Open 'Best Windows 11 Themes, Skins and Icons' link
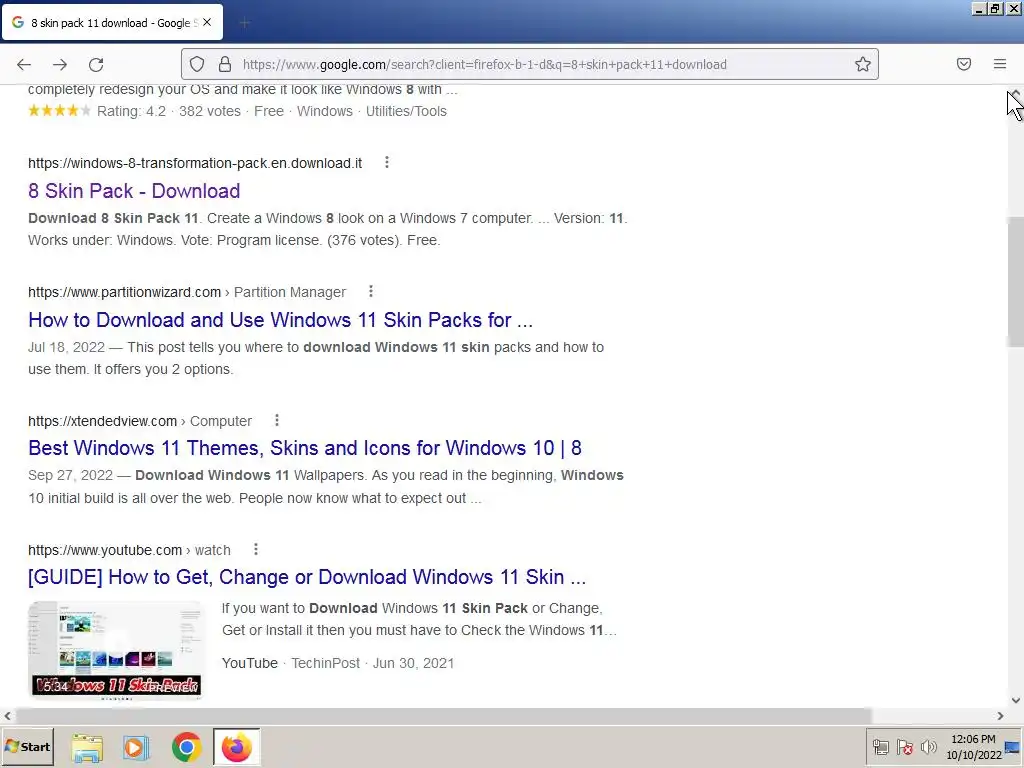 point(304,448)
